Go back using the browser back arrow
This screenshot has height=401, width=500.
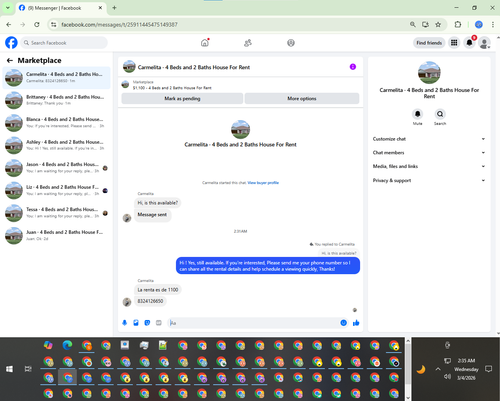(x=9, y=24)
